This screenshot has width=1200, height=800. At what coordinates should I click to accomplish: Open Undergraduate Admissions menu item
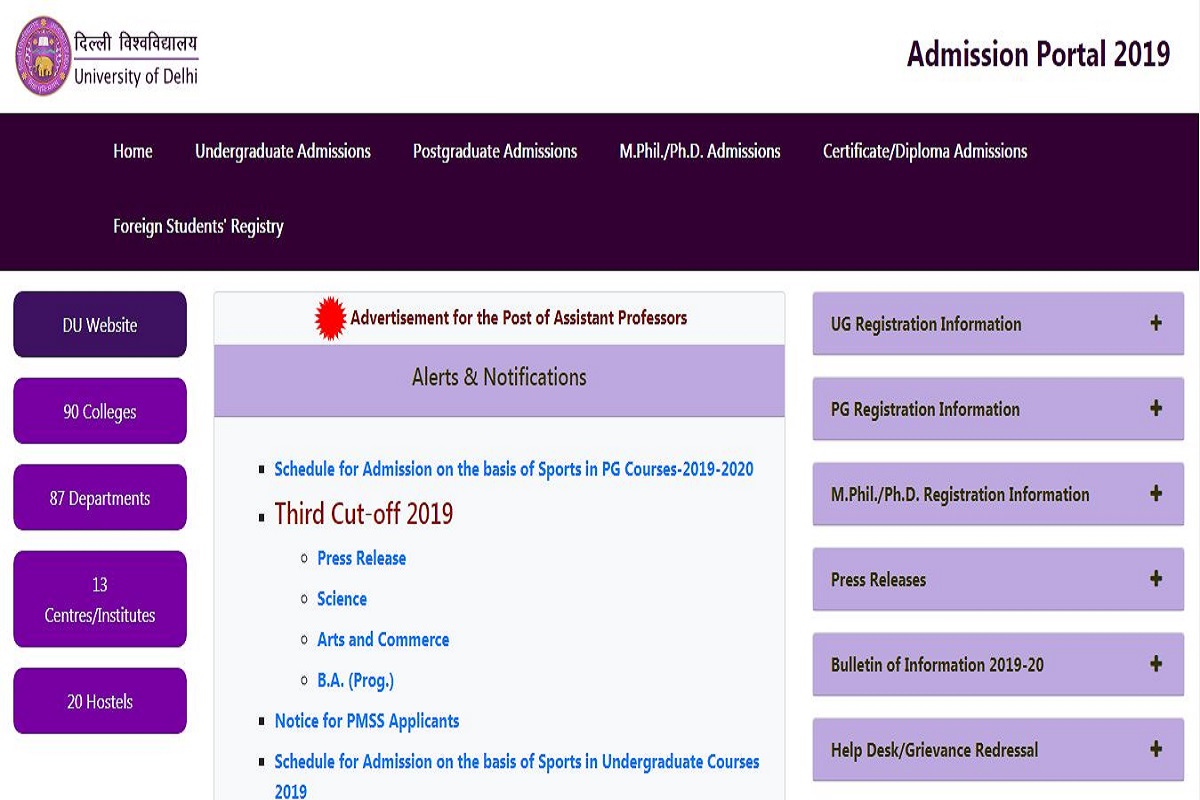[x=283, y=151]
